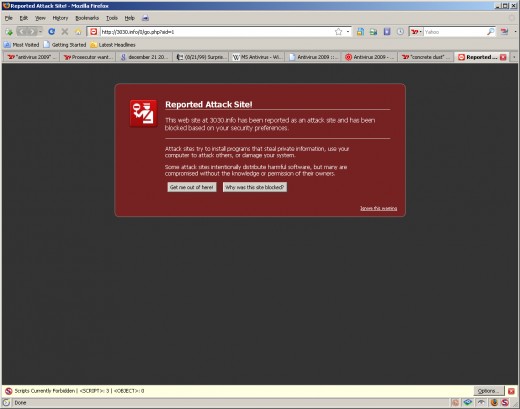Click the Done status bar page icon
520x409 pixels.
pos(6,402)
